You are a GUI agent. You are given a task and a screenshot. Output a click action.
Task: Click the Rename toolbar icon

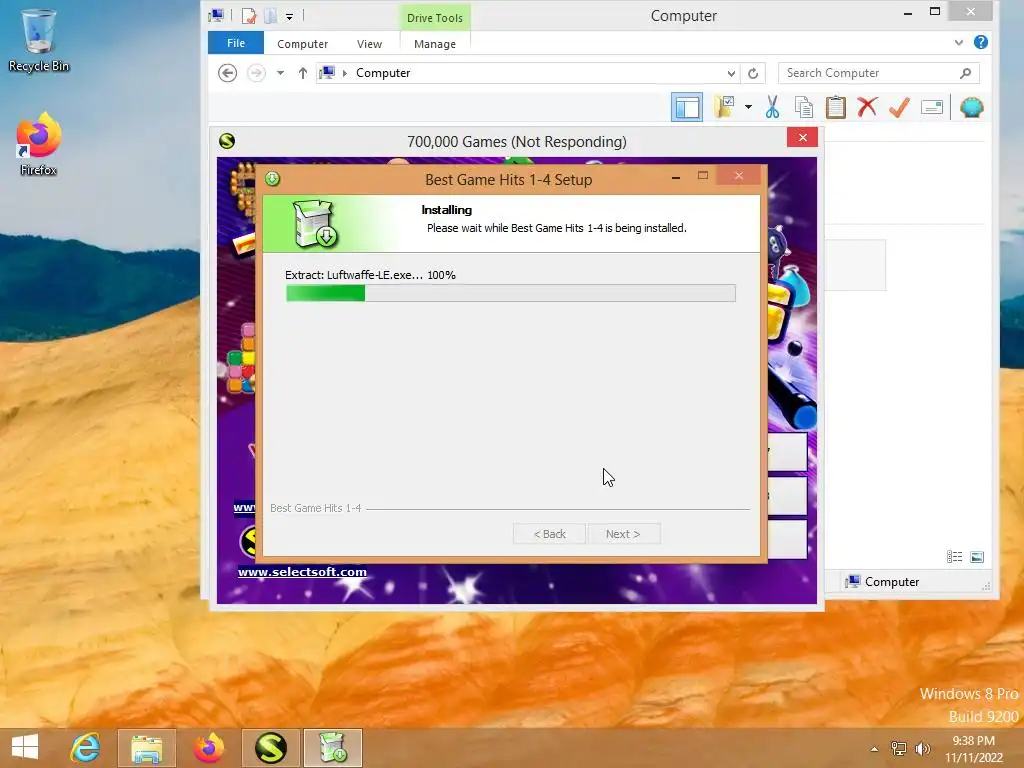pyautogui.click(x=932, y=107)
